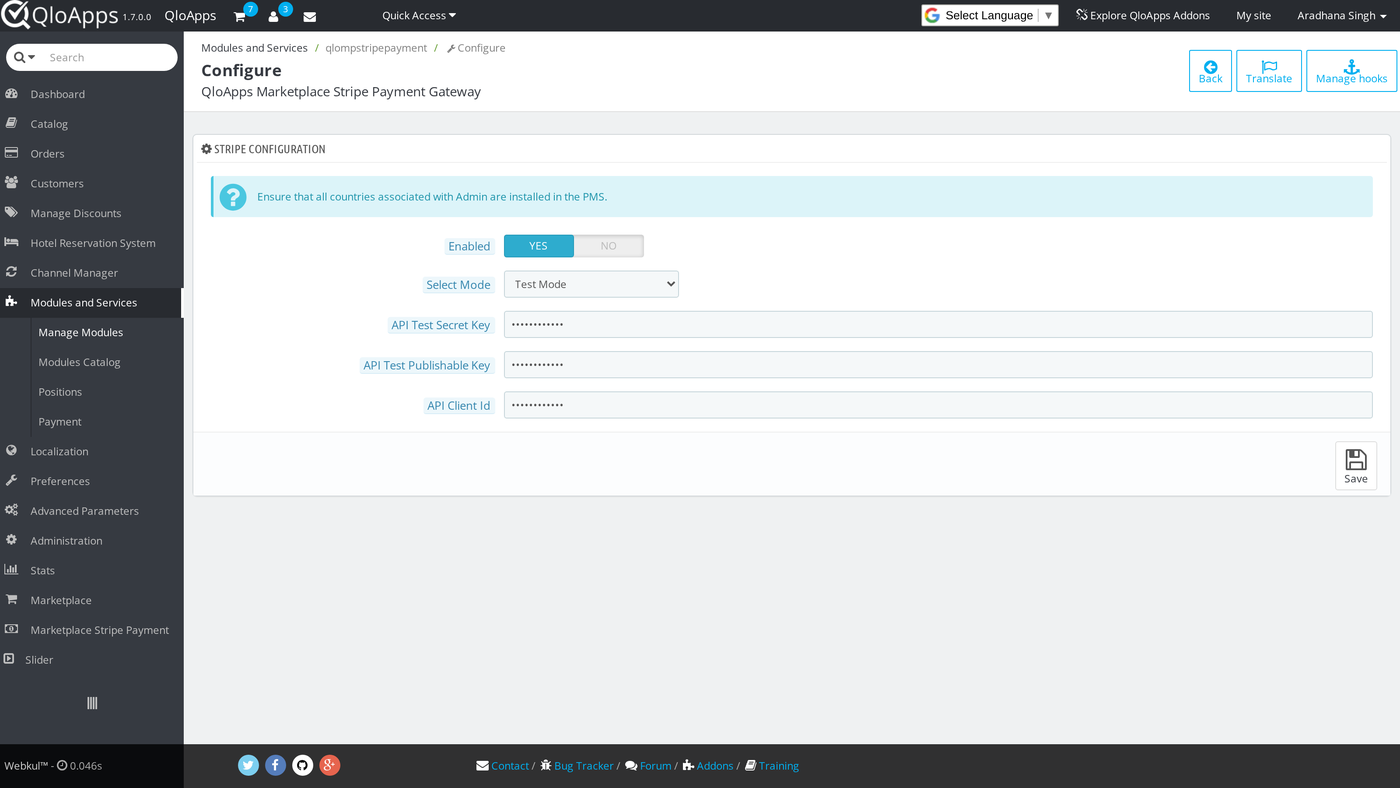This screenshot has height=788, width=1400.
Task: Focus the API Test Secret Key field
Action: click(x=938, y=324)
